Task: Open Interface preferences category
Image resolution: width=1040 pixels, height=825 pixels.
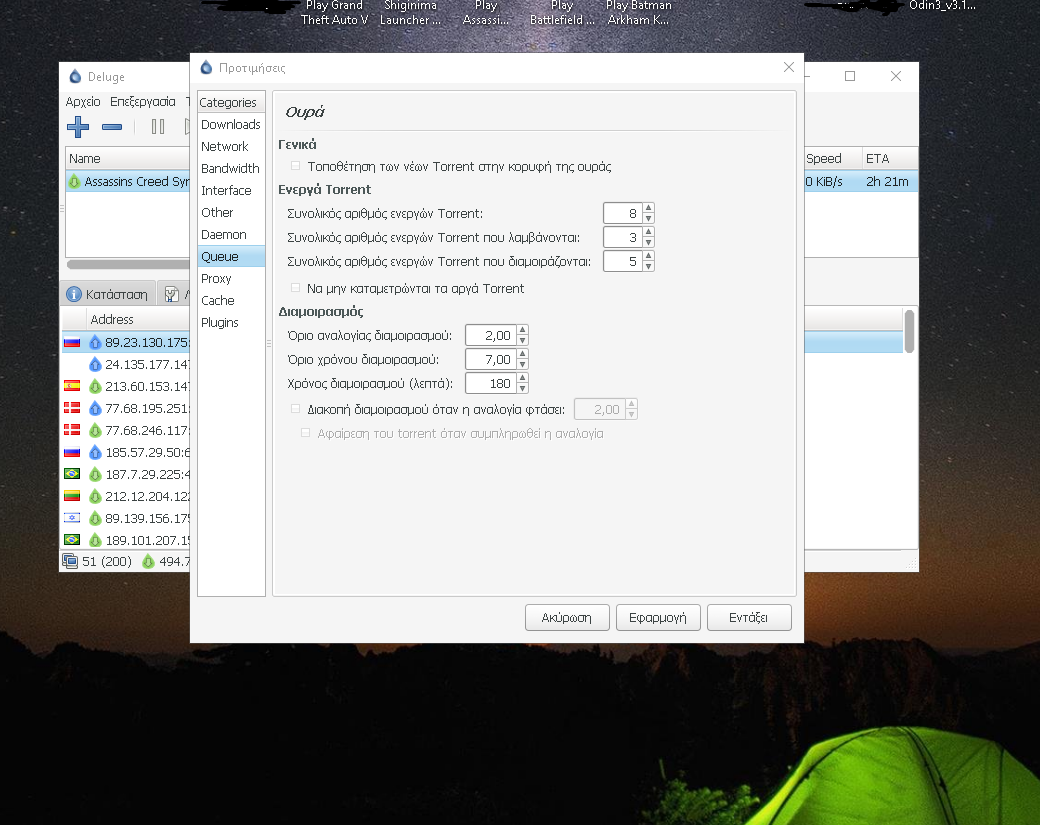Action: point(231,190)
